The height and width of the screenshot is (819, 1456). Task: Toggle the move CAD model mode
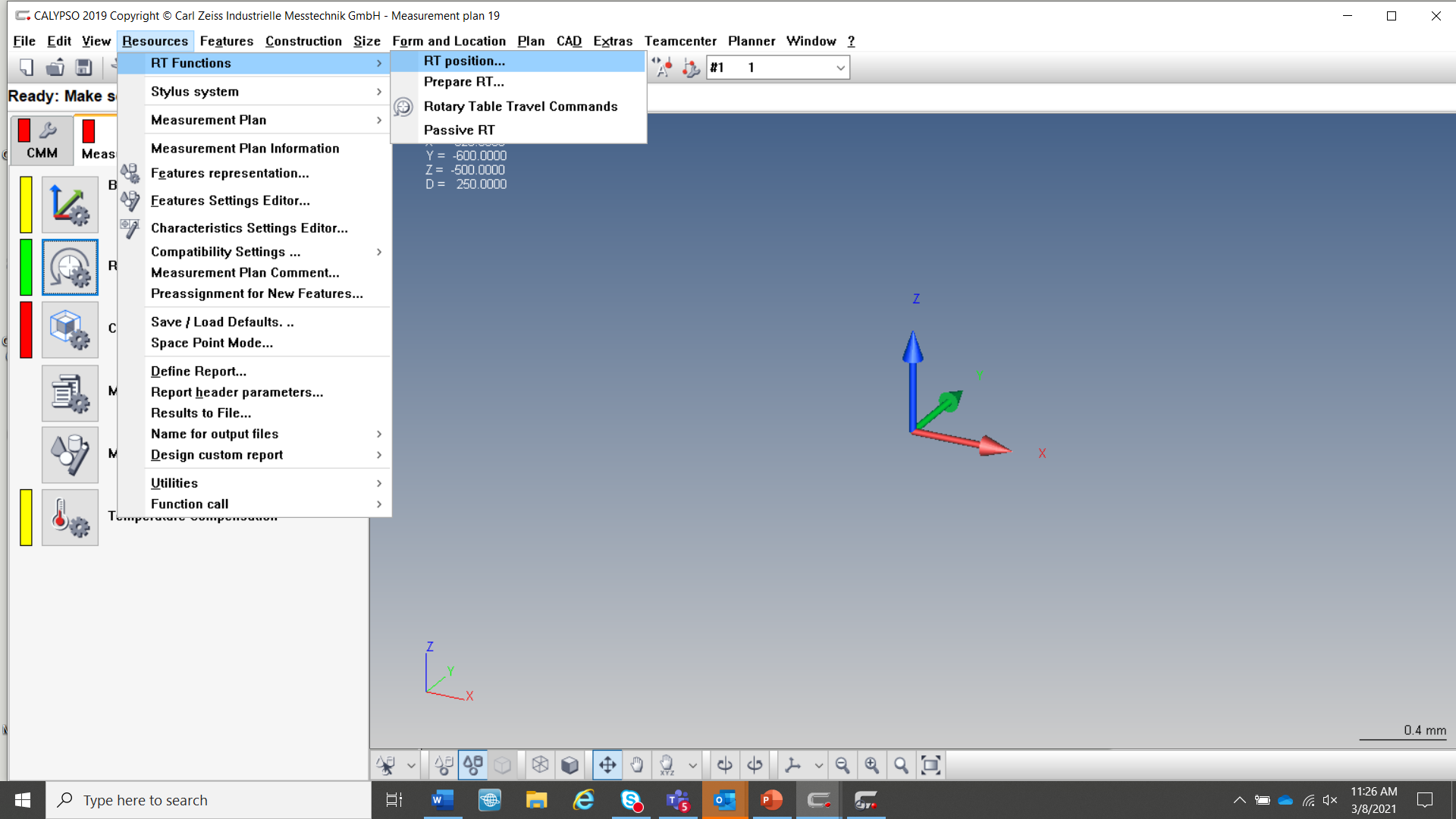point(607,764)
